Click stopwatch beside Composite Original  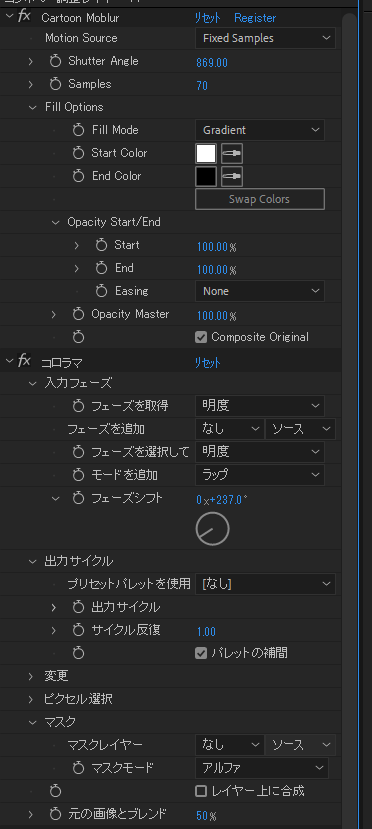click(78, 337)
